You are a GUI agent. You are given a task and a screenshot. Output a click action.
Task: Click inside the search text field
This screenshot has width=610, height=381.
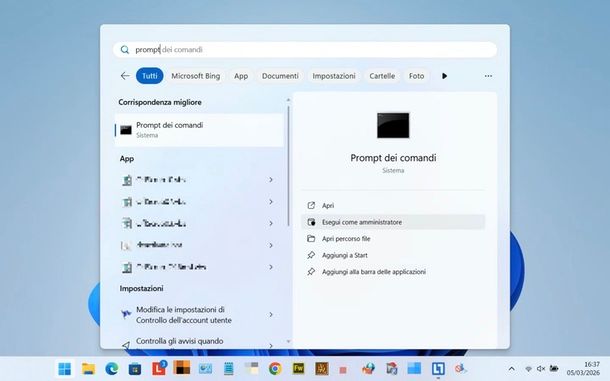(x=305, y=50)
